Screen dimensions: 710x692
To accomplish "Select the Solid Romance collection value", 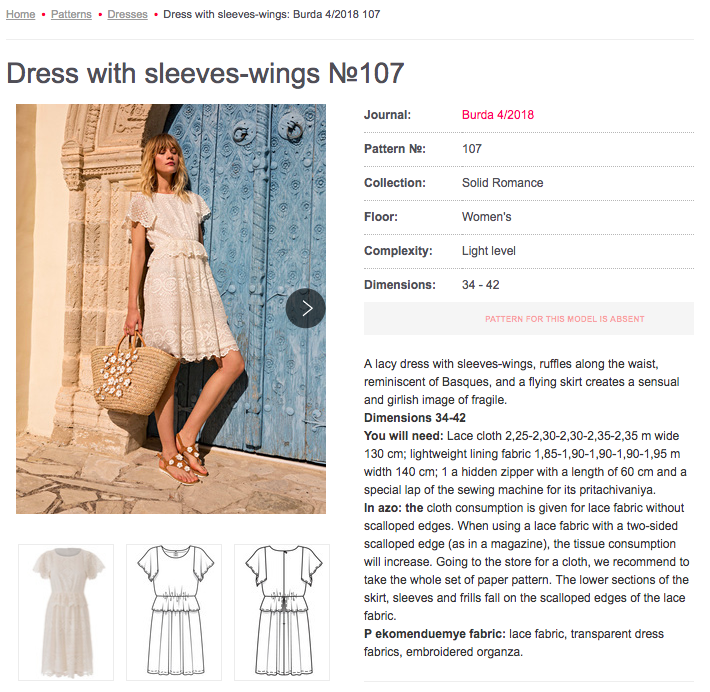I will pyautogui.click(x=502, y=183).
